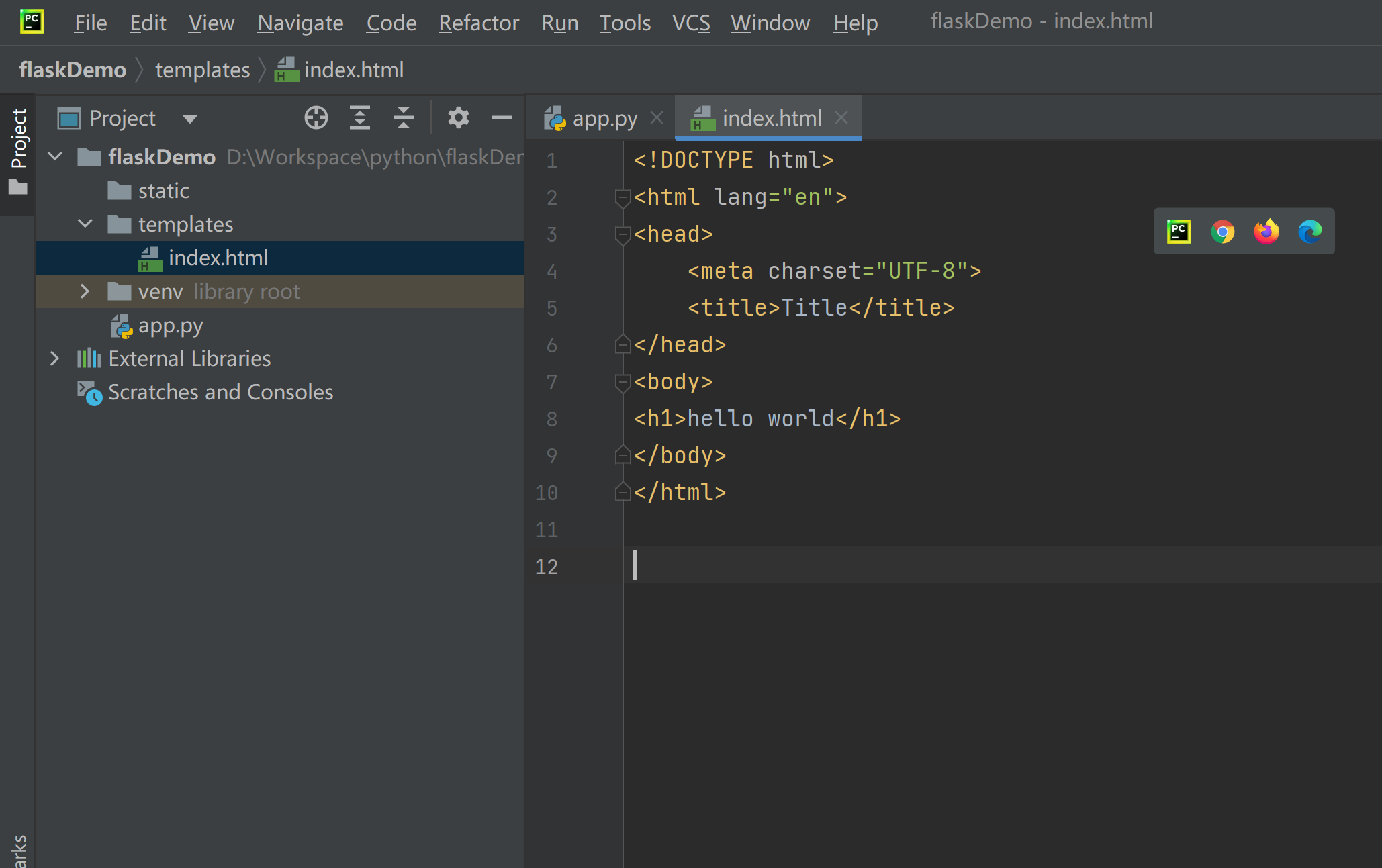The width and height of the screenshot is (1382, 868).
Task: Expand External Libraries
Action: tap(54, 358)
